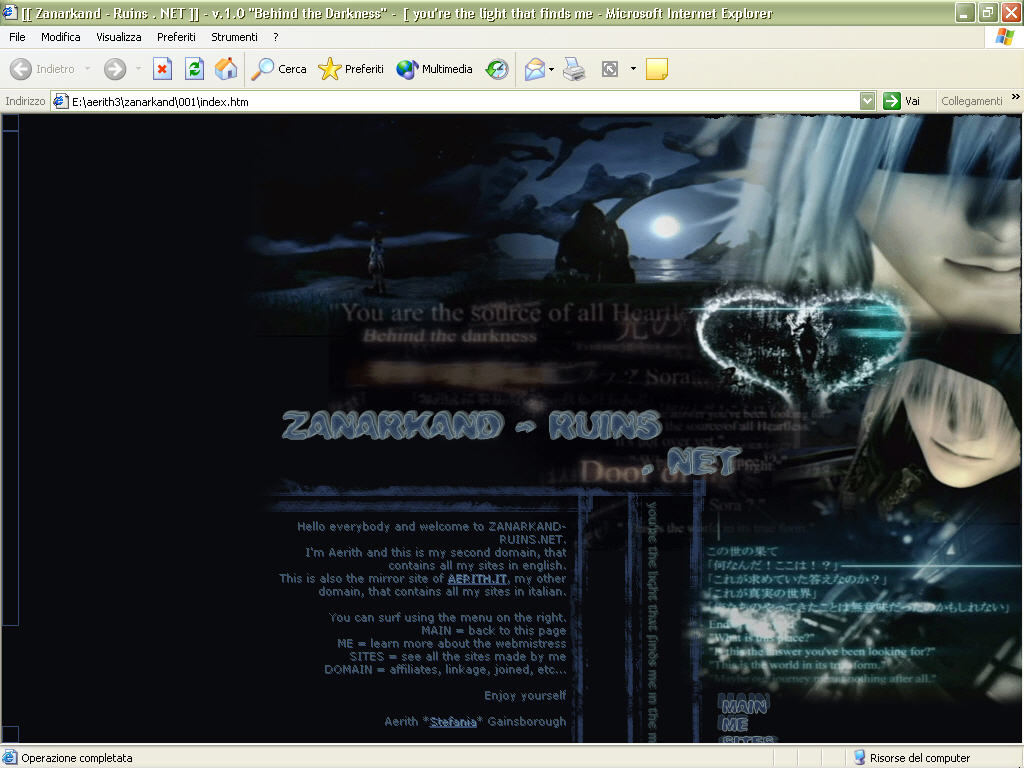Click the fullscreen toolbar icon
1024x768 pixels.
pos(610,69)
